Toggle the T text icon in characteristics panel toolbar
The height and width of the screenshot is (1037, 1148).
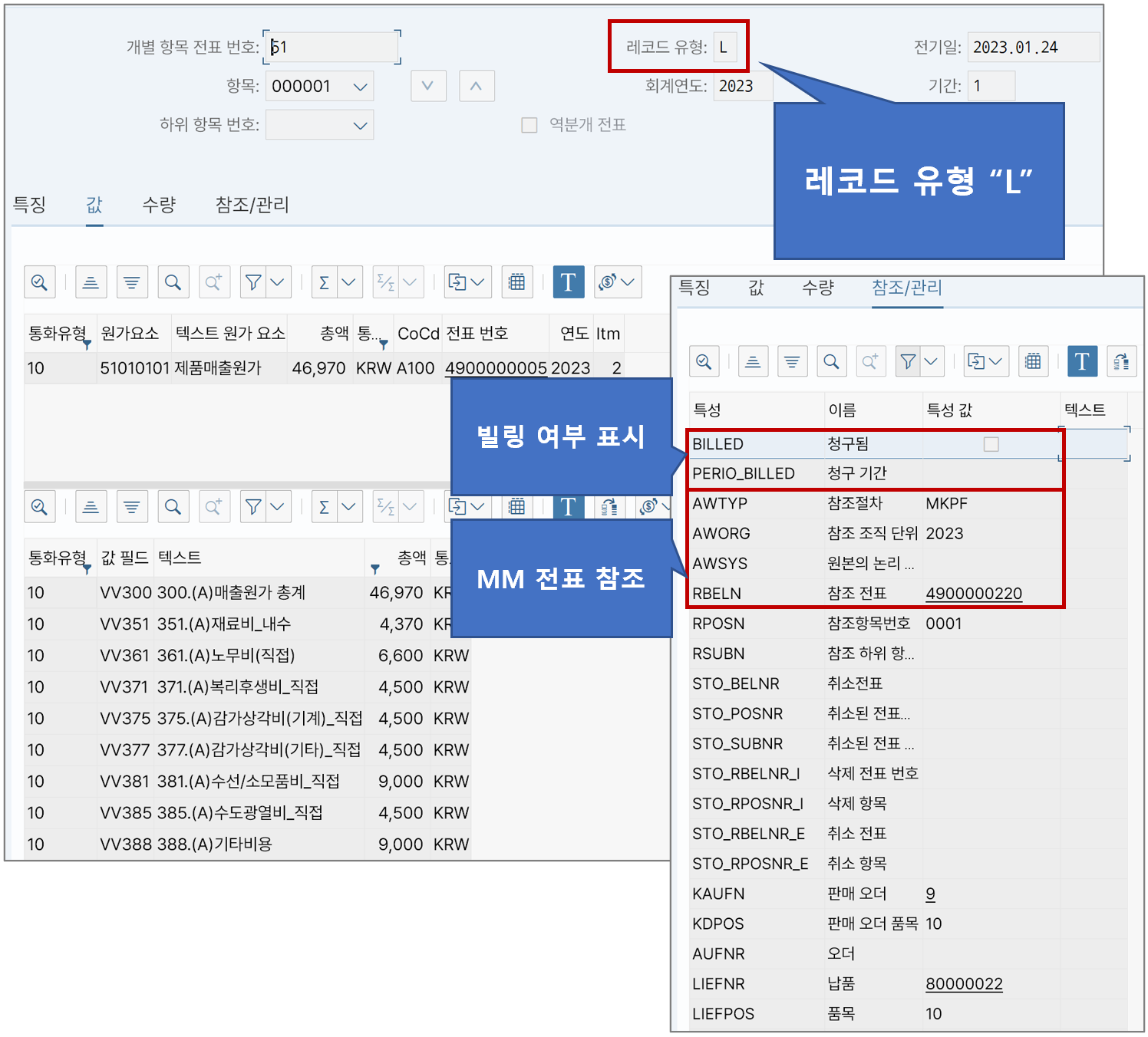click(1082, 360)
